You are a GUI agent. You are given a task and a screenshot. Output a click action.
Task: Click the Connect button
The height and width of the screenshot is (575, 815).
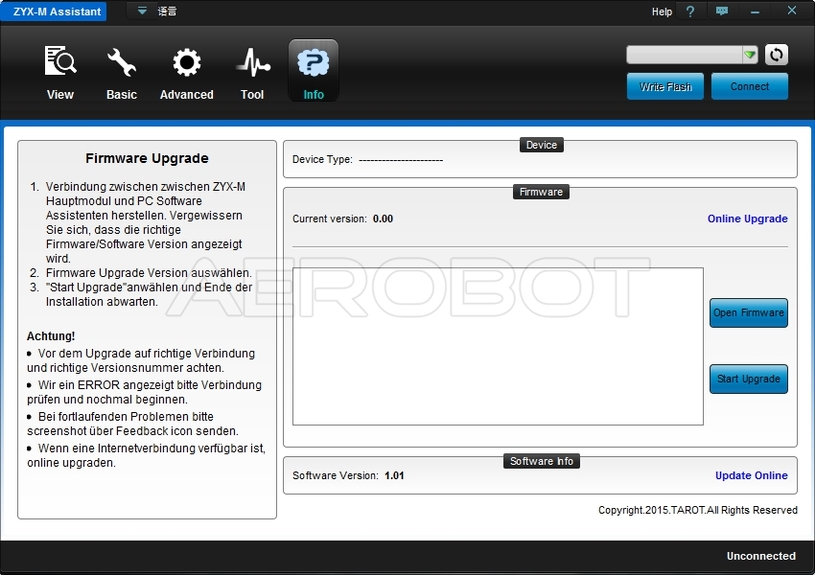(x=749, y=87)
